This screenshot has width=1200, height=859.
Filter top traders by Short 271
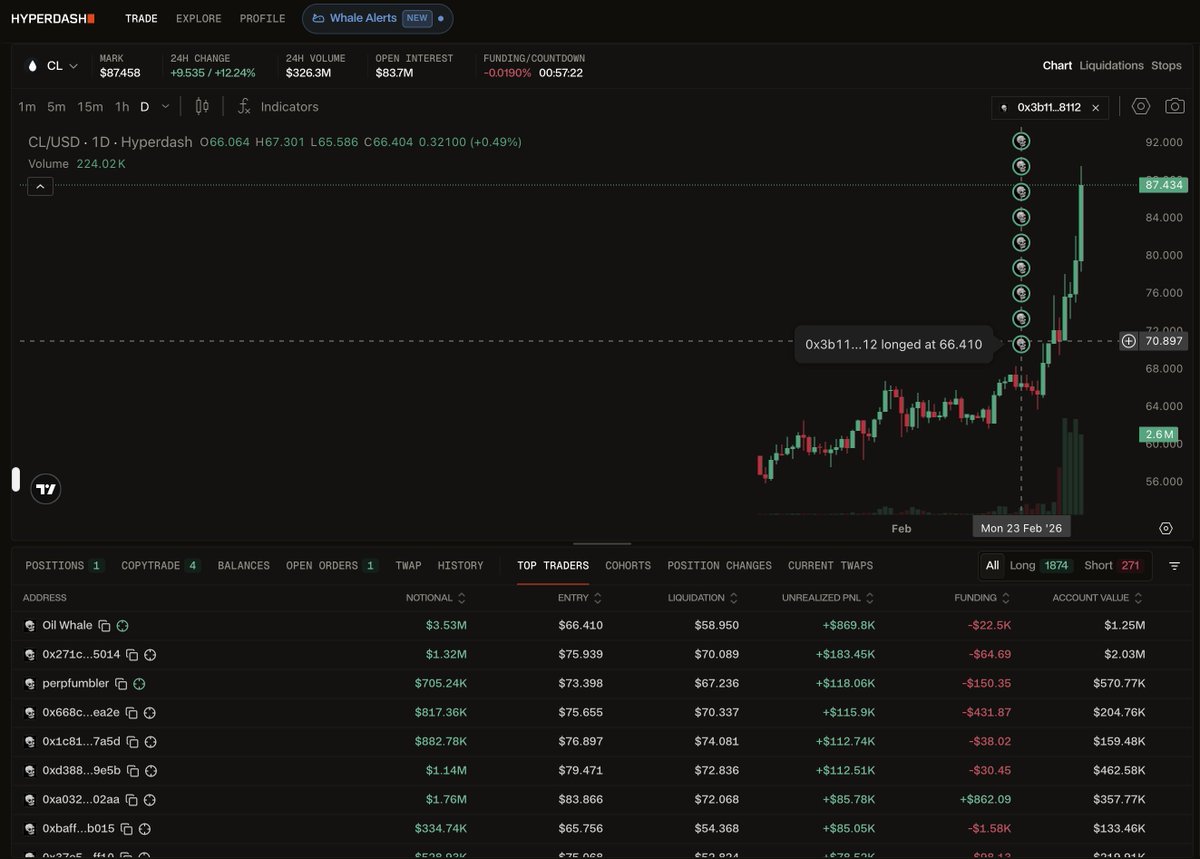[x=1113, y=565]
